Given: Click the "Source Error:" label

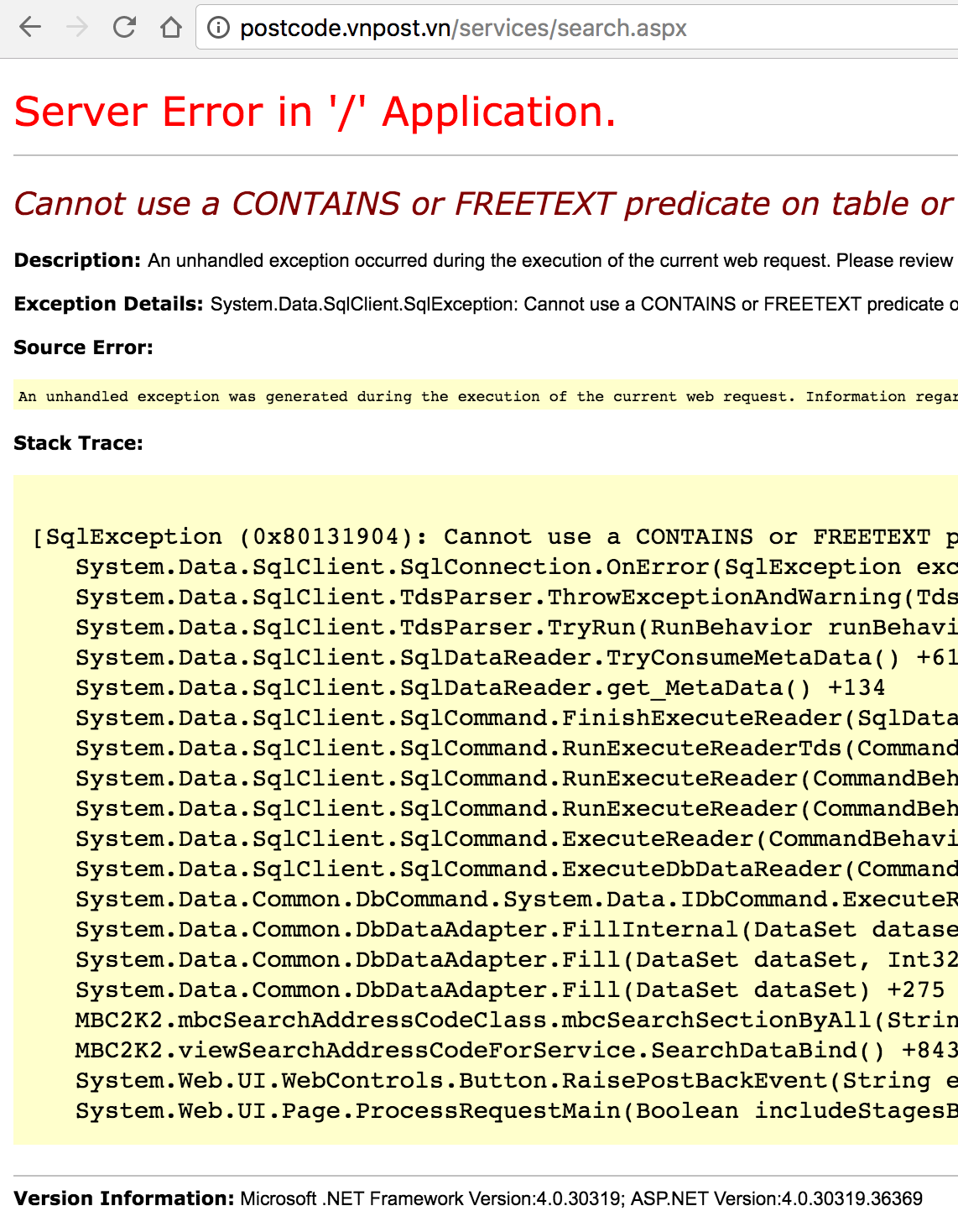Looking at the screenshot, I should click(x=83, y=347).
